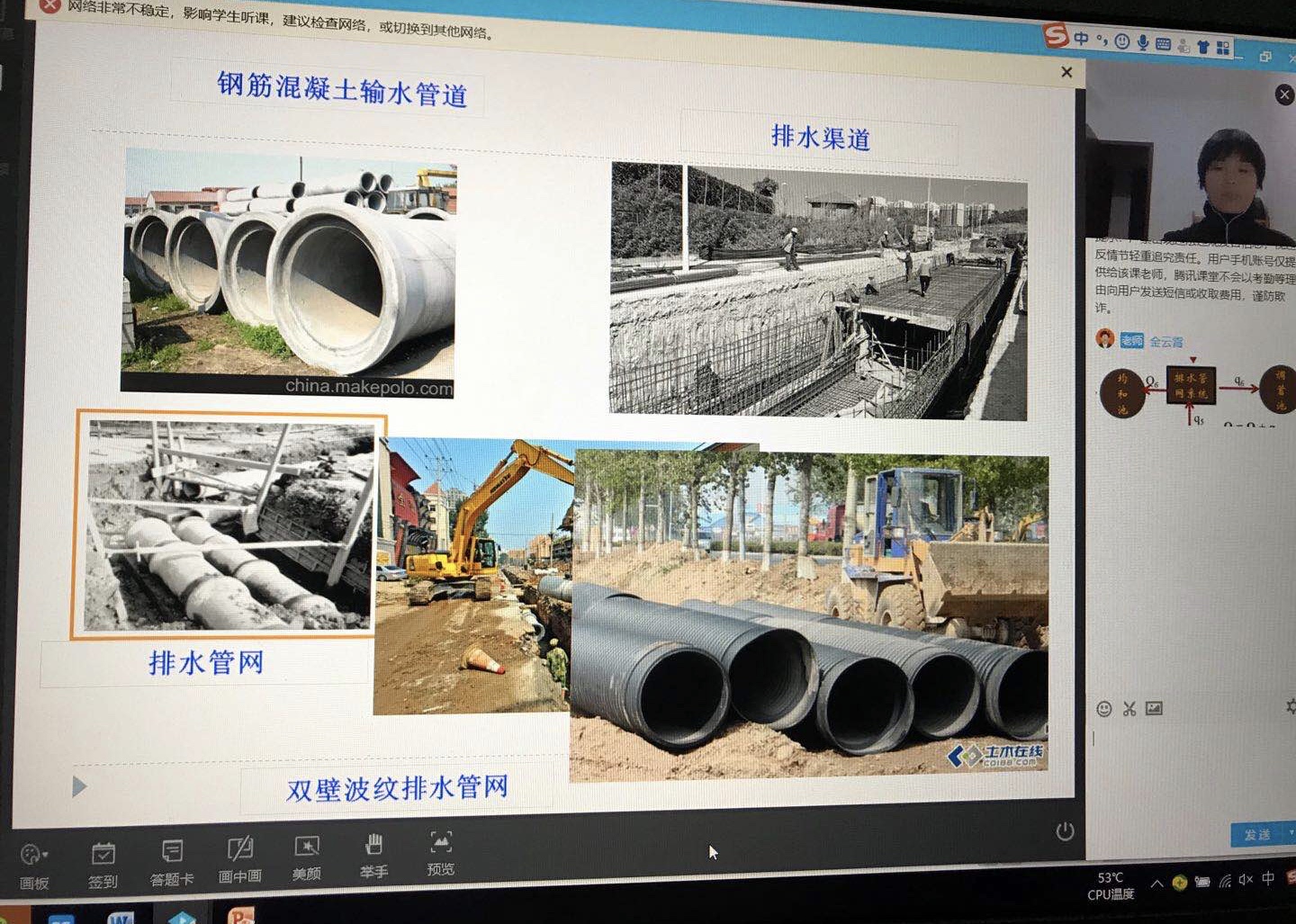This screenshot has width=1296, height=924.
Task: Open the dropdown arrow beside 发送 button
Action: tap(1291, 834)
